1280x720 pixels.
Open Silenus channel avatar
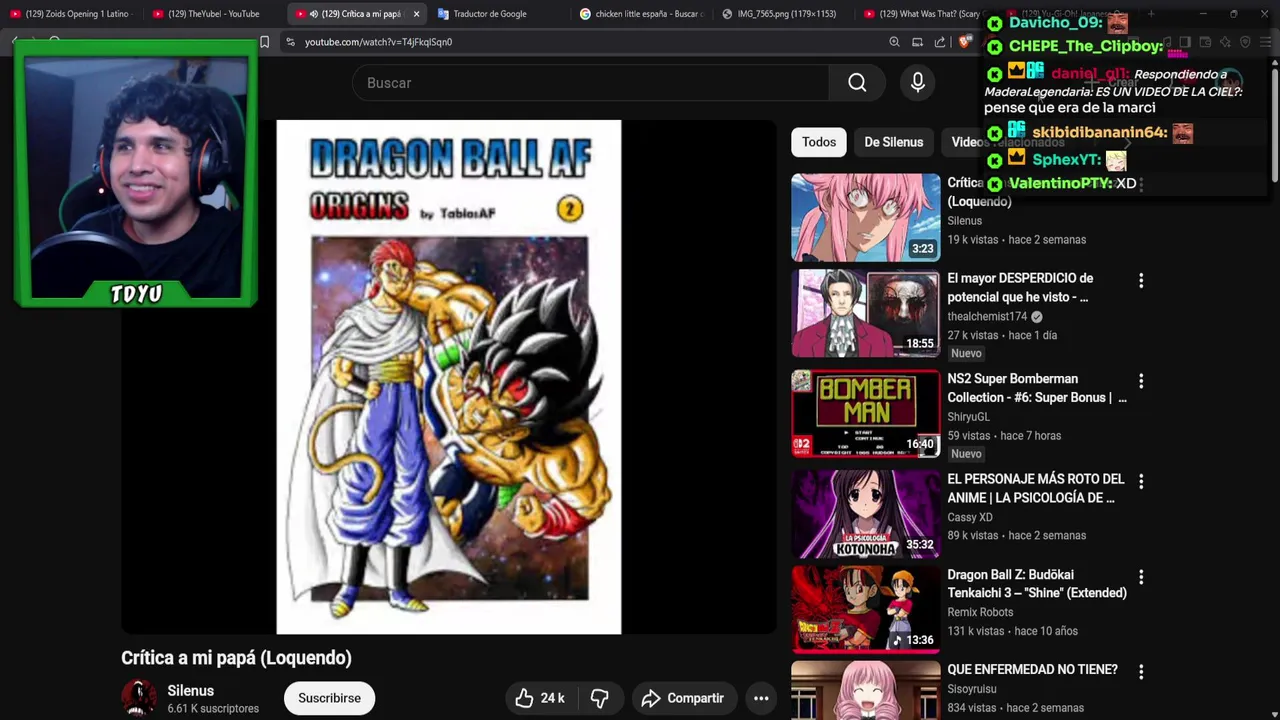[139, 698]
